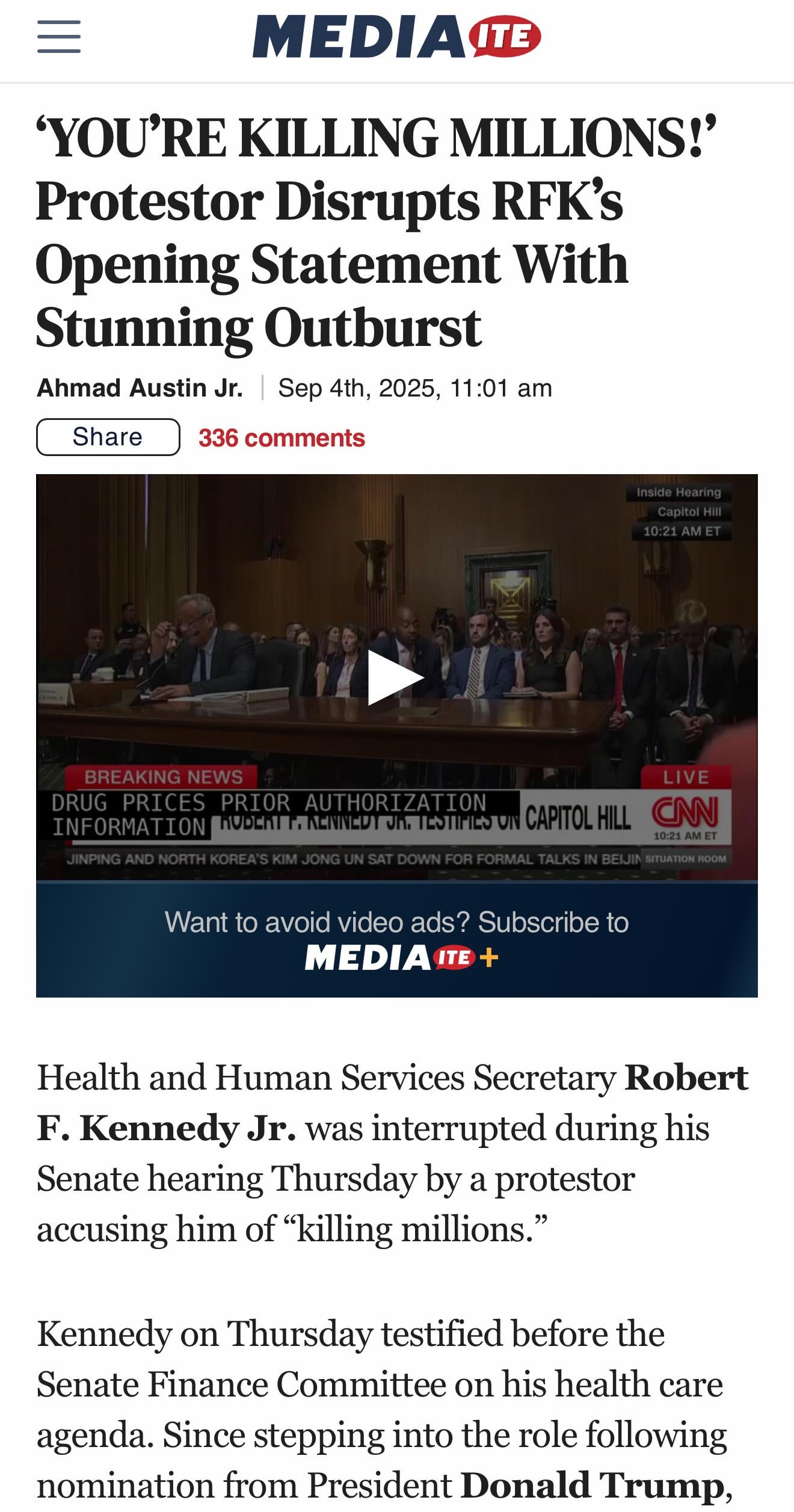Tap the BREAKING NEWS label on video

tap(163, 777)
